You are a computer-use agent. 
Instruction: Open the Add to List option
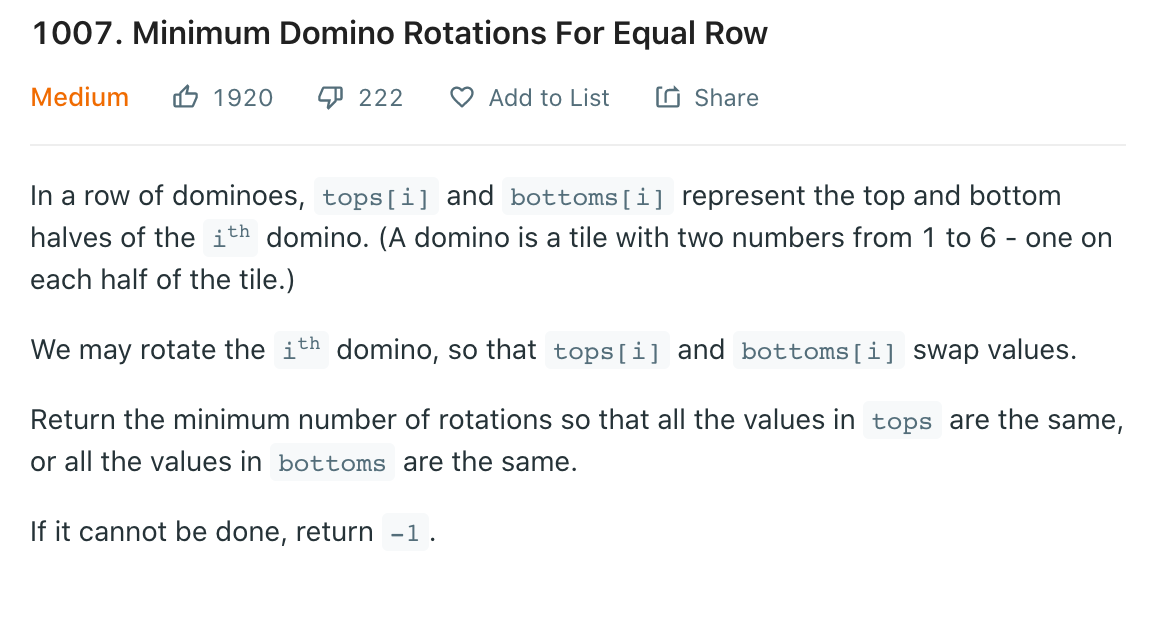[549, 98]
